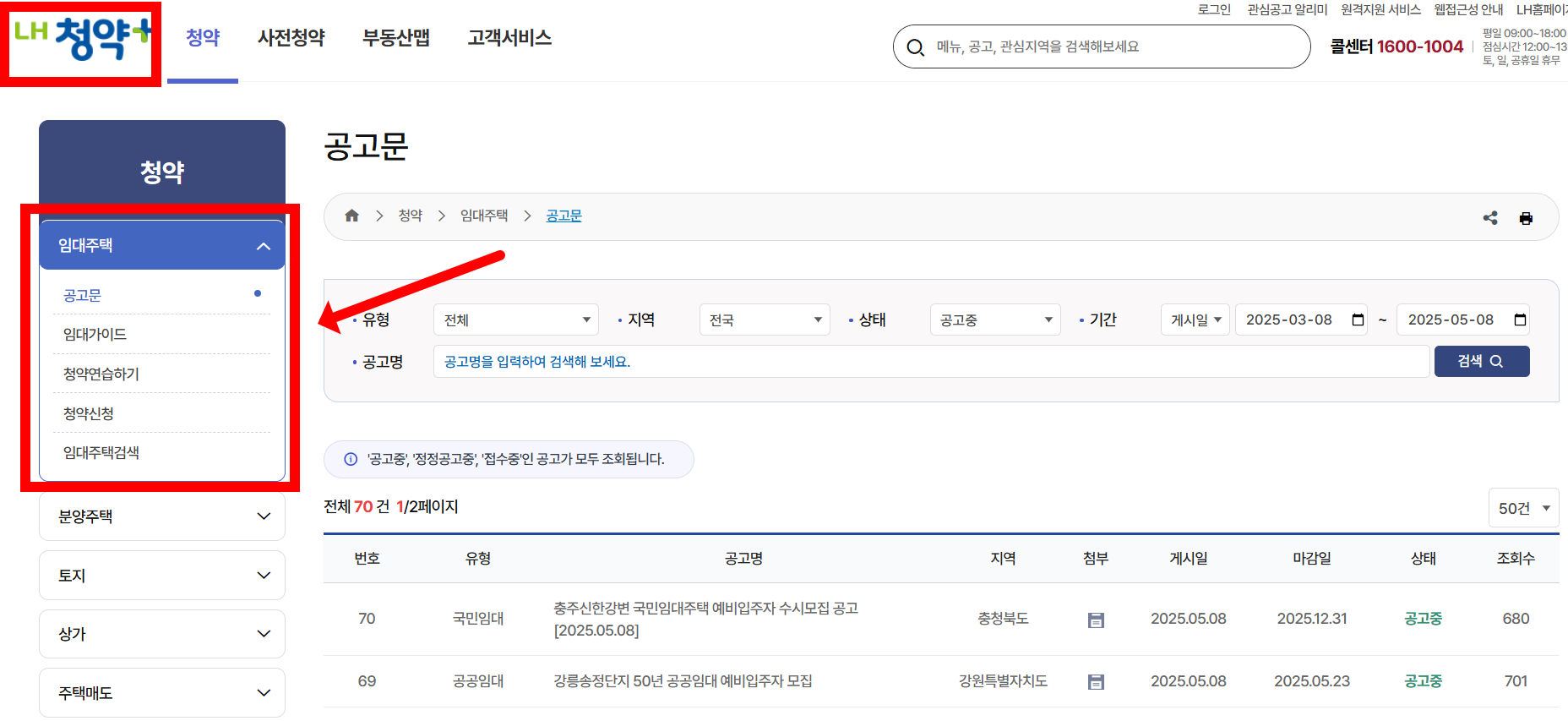Open the 상태 dropdown showing 공고중
1568x721 pixels.
995,320
